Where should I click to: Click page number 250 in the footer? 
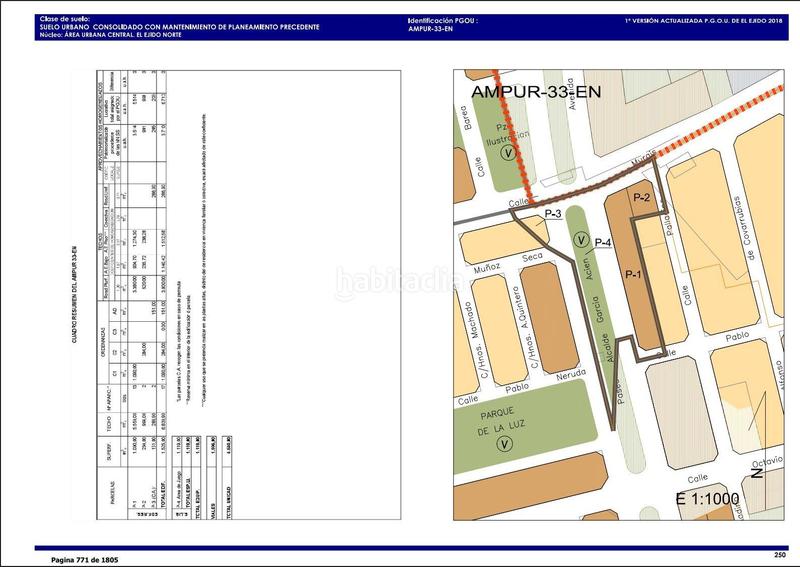[x=780, y=554]
